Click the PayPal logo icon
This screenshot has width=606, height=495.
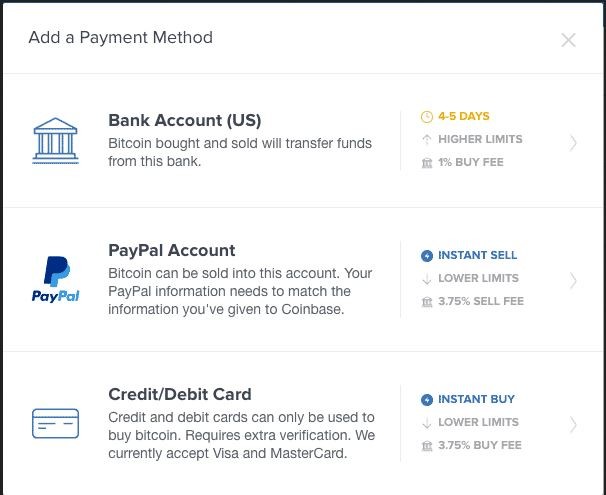(55, 279)
